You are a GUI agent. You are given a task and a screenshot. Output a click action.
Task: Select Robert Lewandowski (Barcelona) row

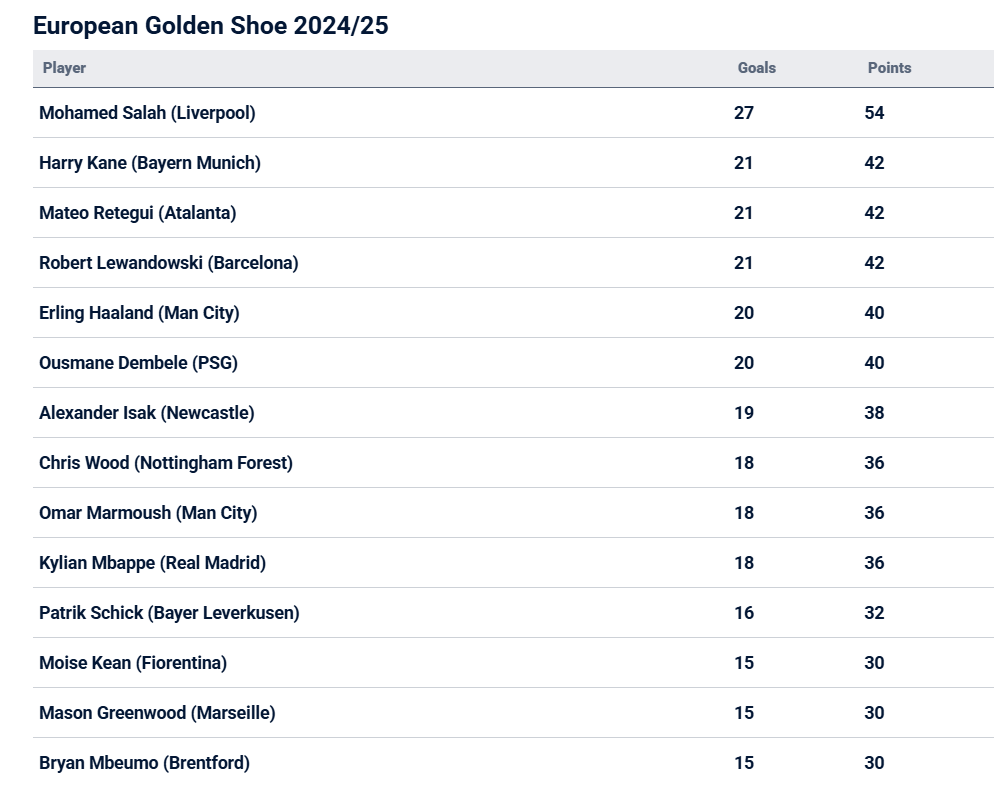click(169, 263)
